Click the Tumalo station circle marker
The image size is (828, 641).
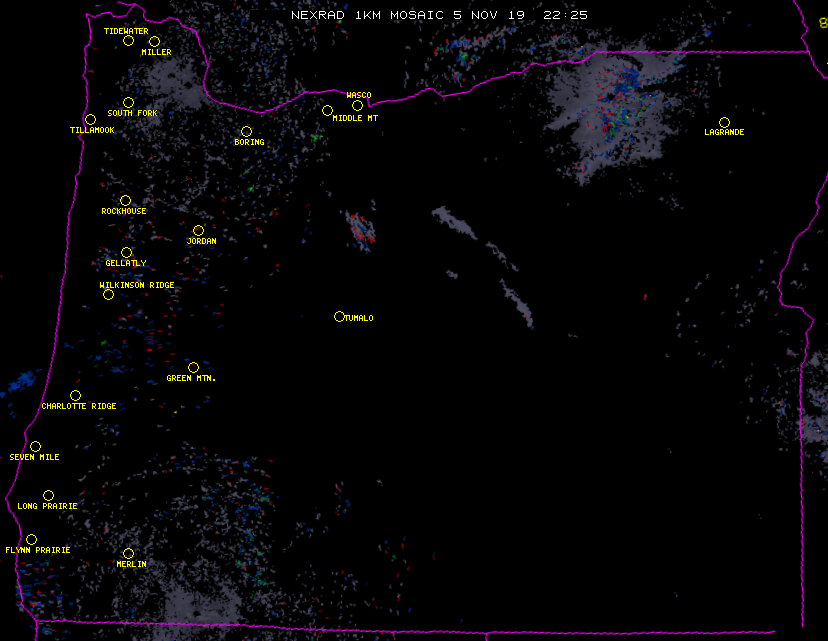tap(339, 317)
